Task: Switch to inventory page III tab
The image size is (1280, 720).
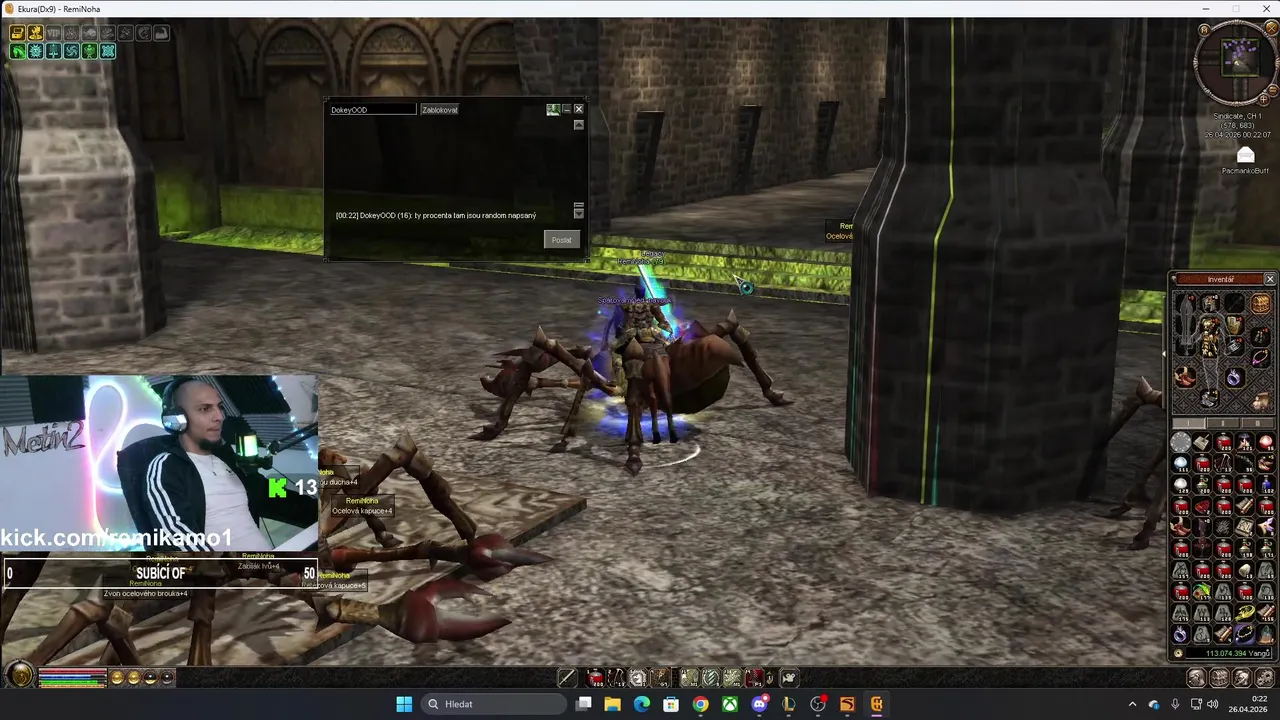Action: click(1257, 423)
